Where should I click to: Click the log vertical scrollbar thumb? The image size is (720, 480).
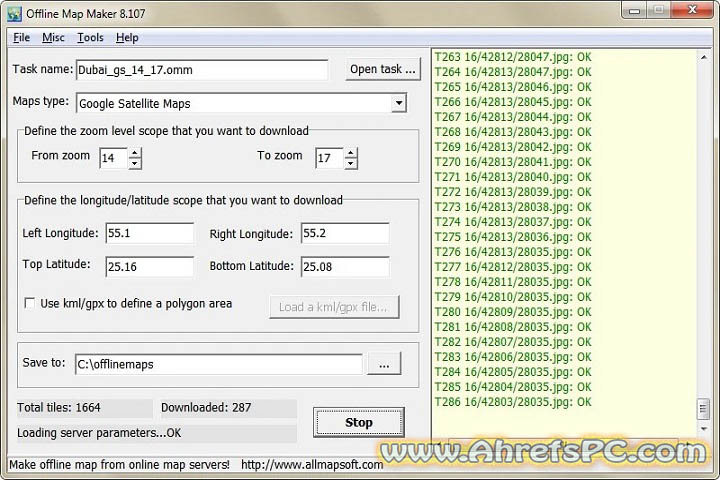coord(703,409)
